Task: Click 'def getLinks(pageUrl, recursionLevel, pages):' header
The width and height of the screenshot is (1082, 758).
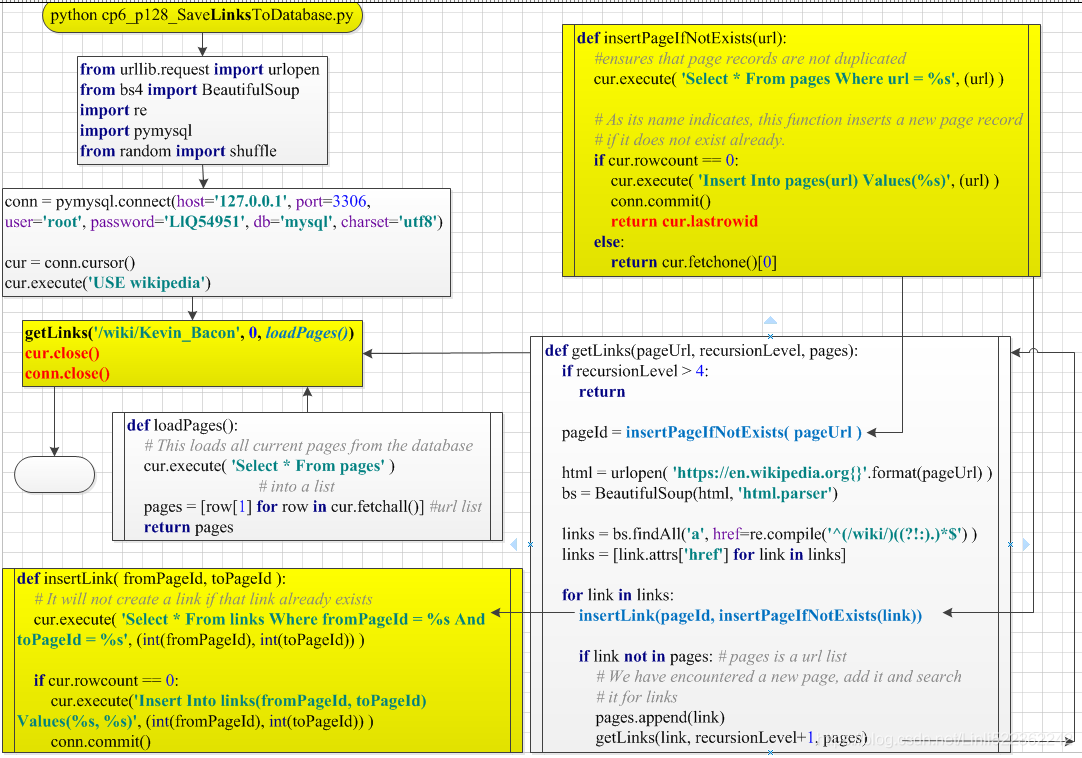Action: click(701, 351)
